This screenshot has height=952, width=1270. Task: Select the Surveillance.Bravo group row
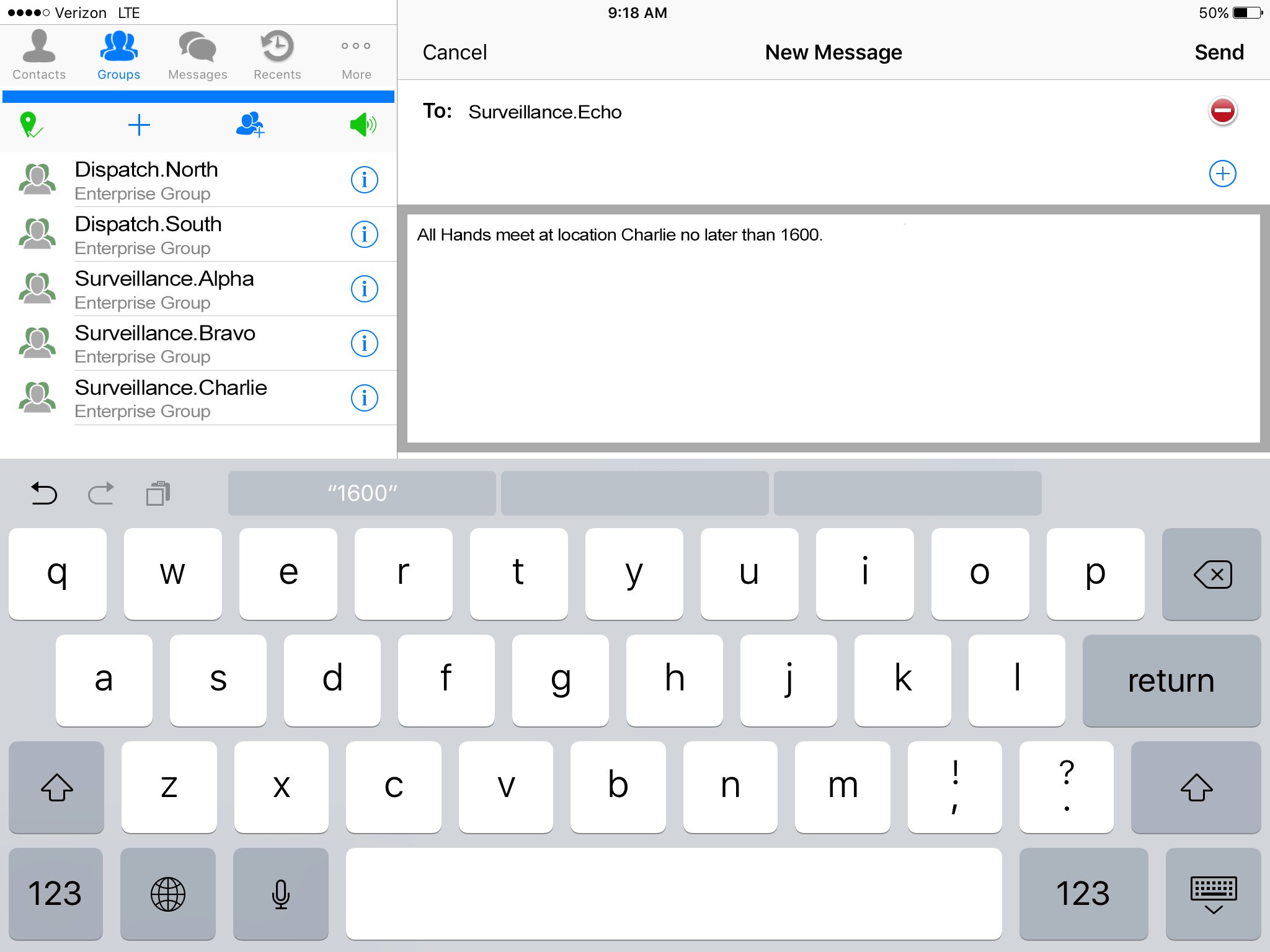pyautogui.click(x=186, y=343)
